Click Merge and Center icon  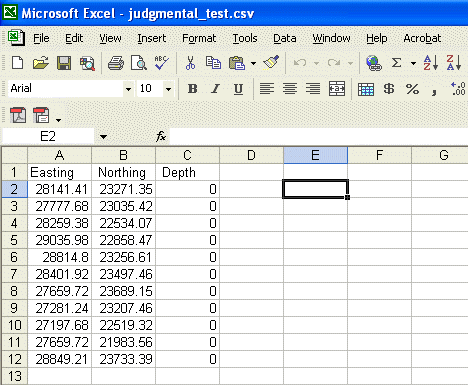point(337,89)
